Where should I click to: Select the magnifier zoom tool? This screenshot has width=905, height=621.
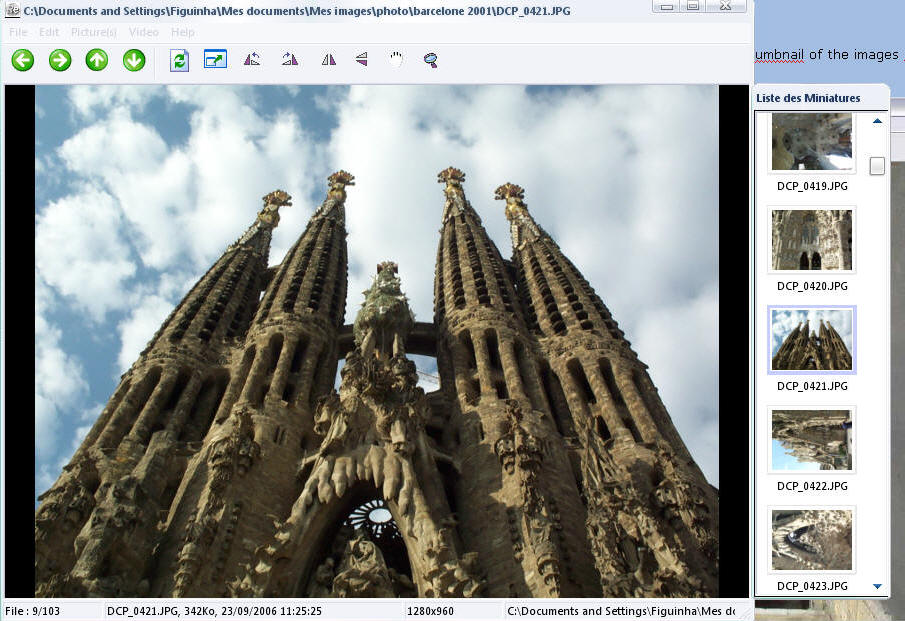point(431,60)
